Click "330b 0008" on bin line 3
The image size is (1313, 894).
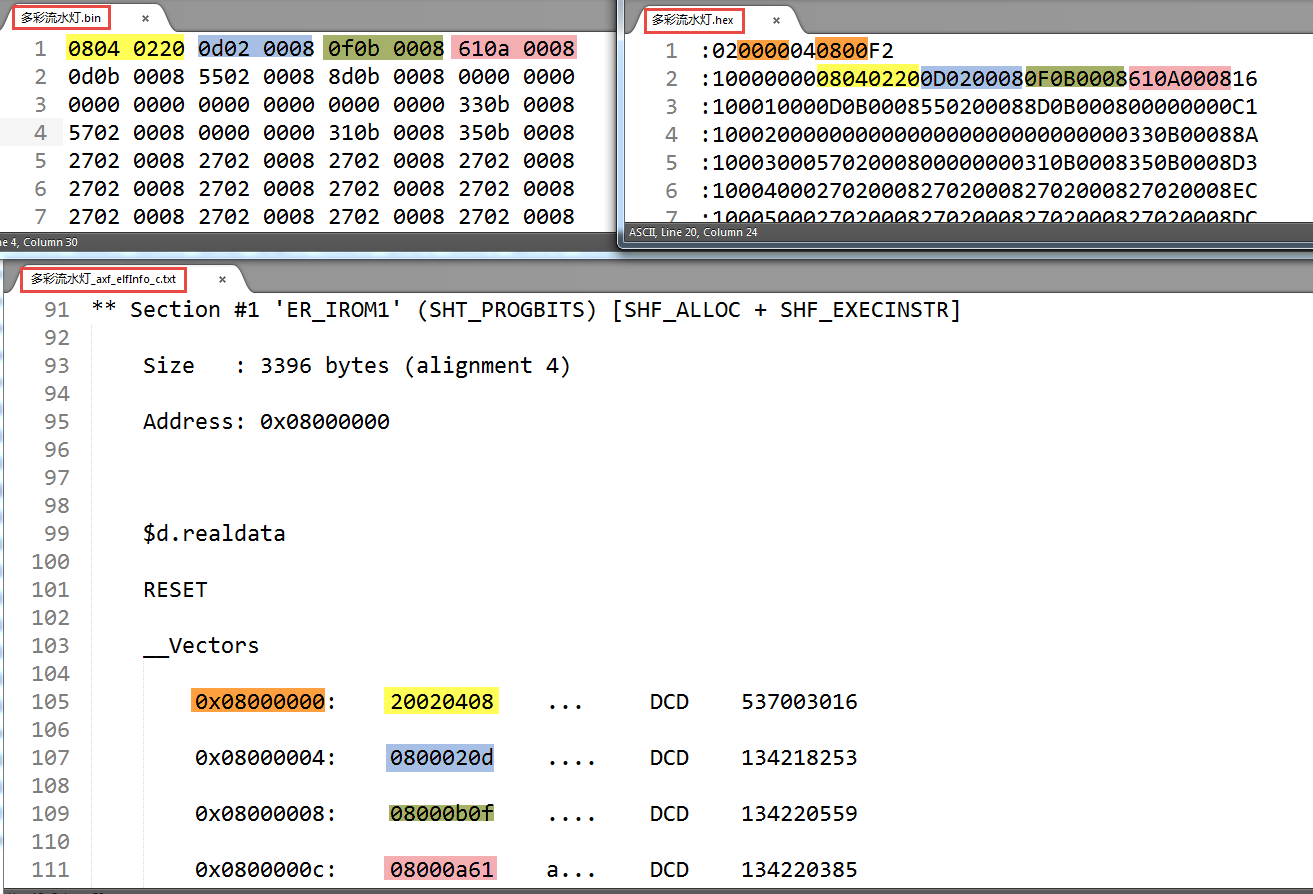click(516, 104)
